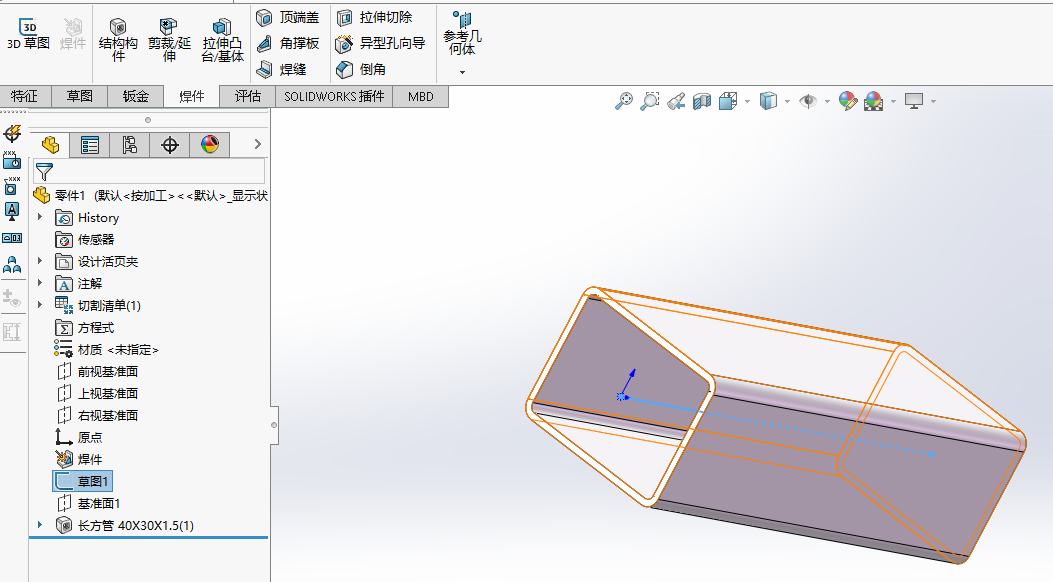Toggle the Section View icon
This screenshot has width=1053, height=582.
tap(702, 101)
